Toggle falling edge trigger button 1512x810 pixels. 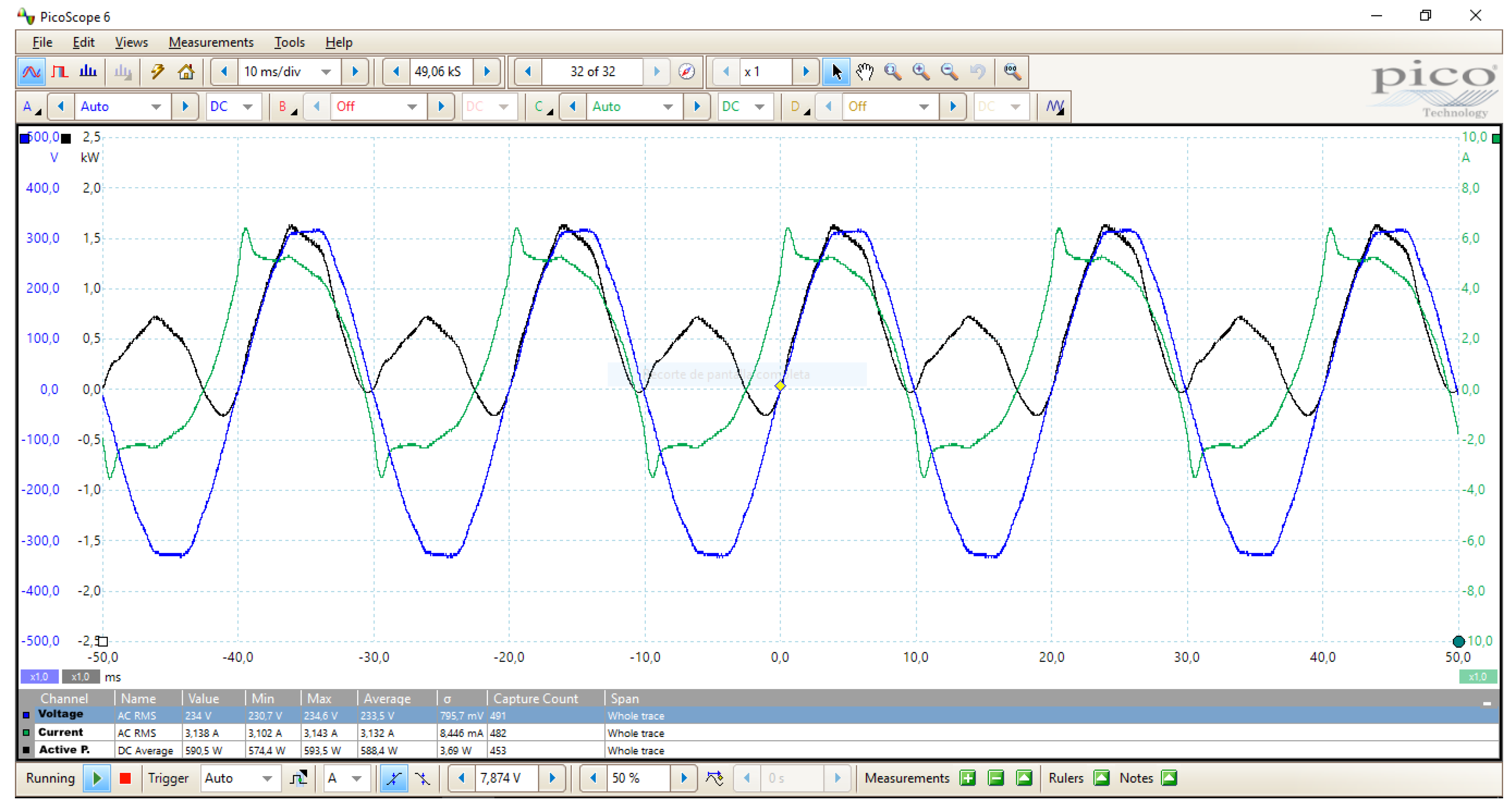point(422,778)
